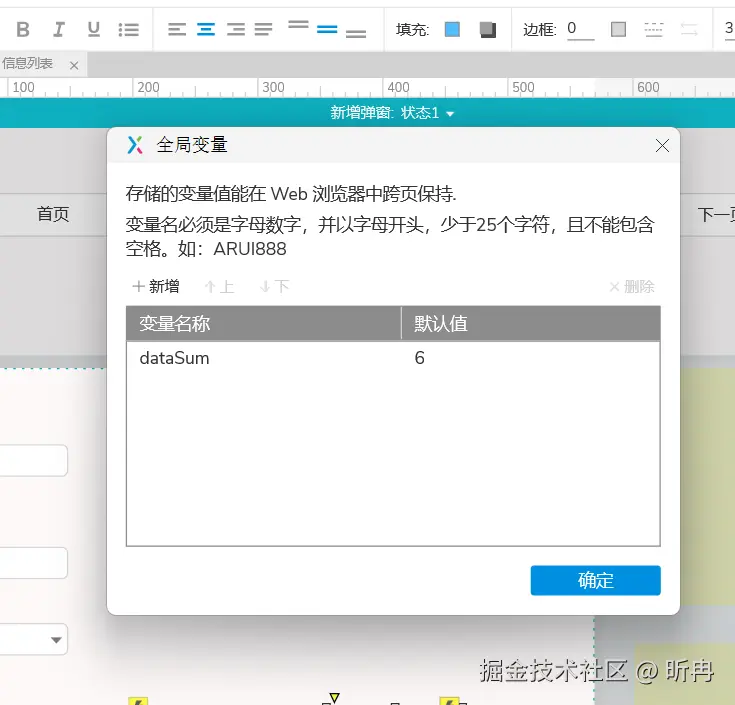Align text to the left

(177, 30)
